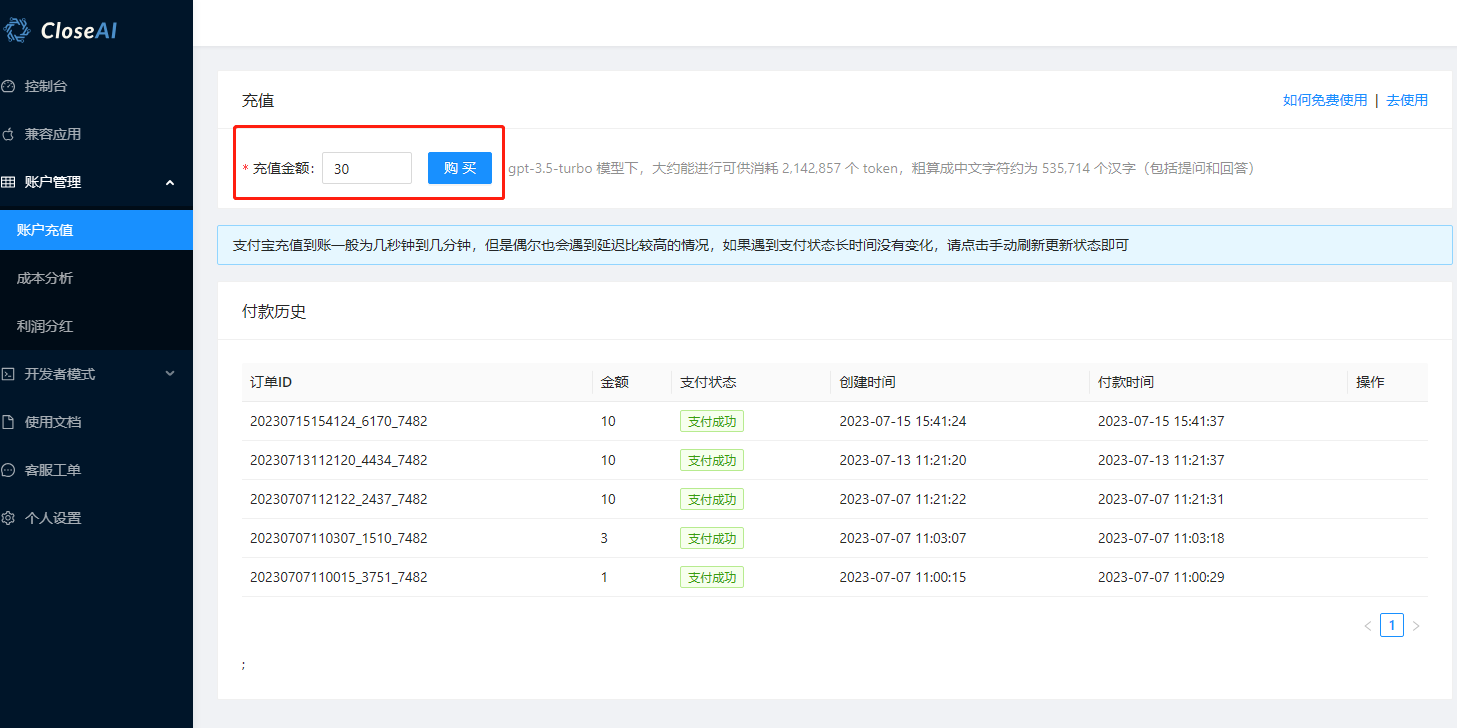Select order ID 20230707110307_1510_7482
This screenshot has height=728, width=1457.
point(339,538)
